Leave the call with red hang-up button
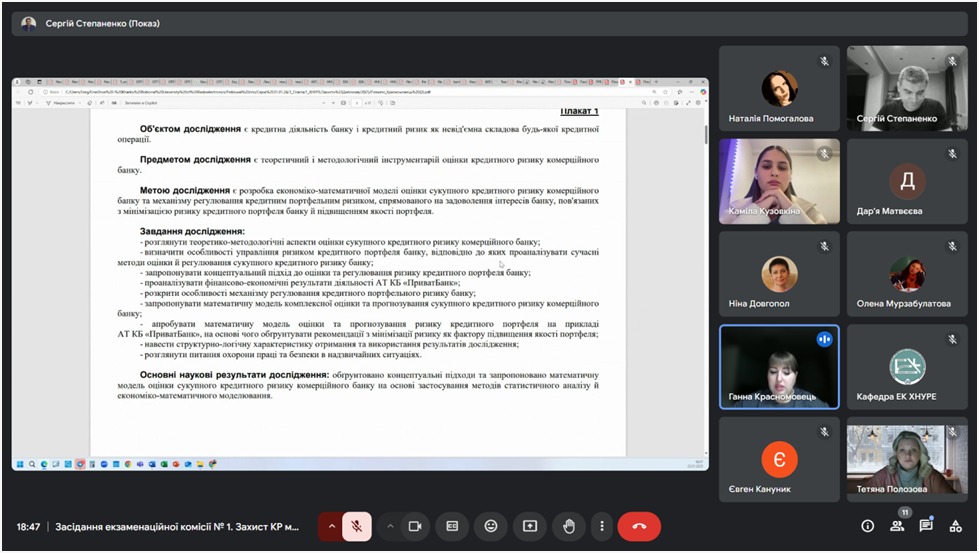The height and width of the screenshot is (553, 979). [x=639, y=526]
